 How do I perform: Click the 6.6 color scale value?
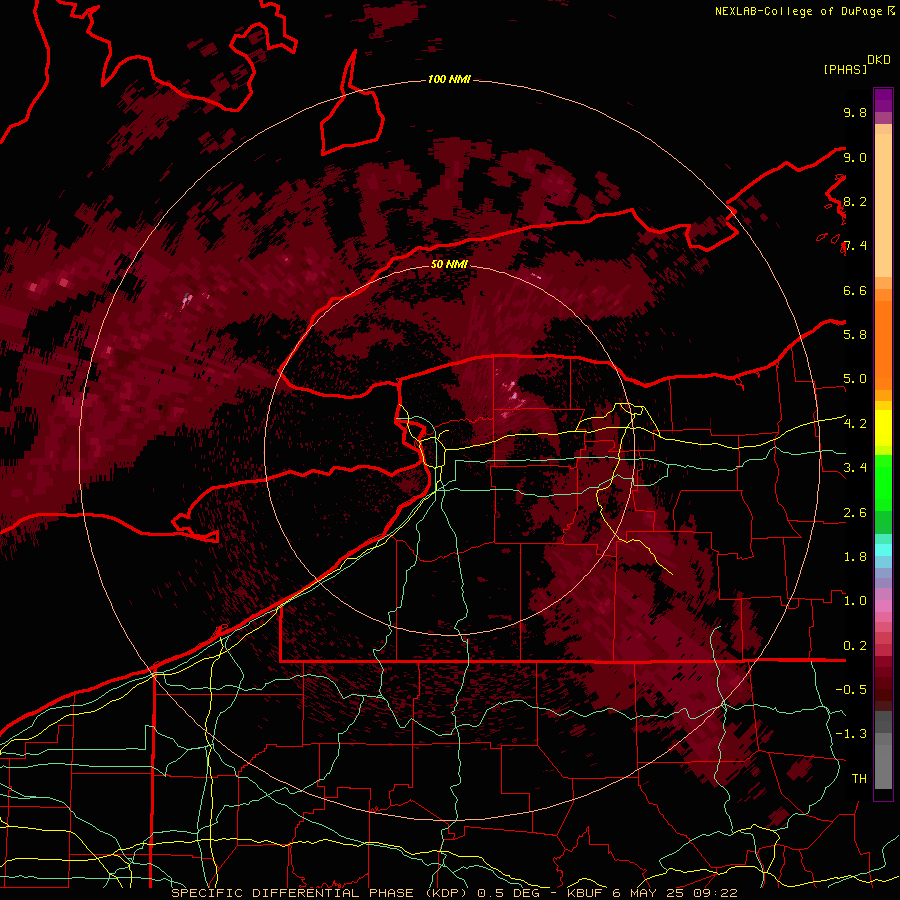(855, 290)
